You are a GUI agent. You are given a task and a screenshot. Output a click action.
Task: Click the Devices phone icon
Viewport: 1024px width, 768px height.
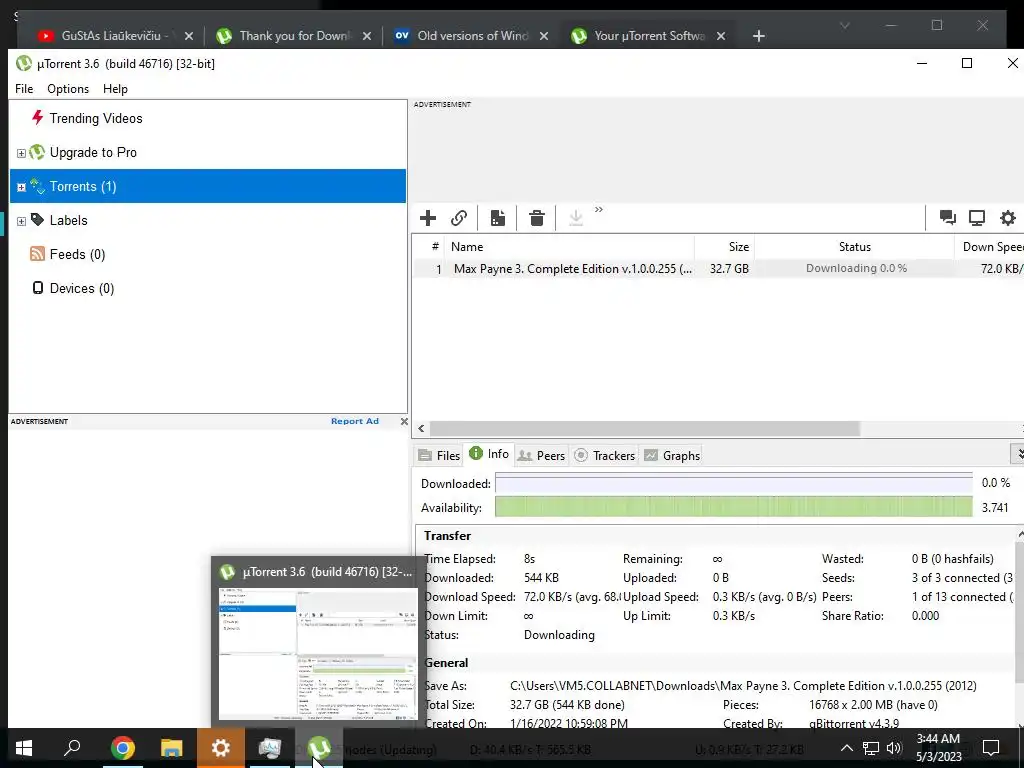click(38, 288)
